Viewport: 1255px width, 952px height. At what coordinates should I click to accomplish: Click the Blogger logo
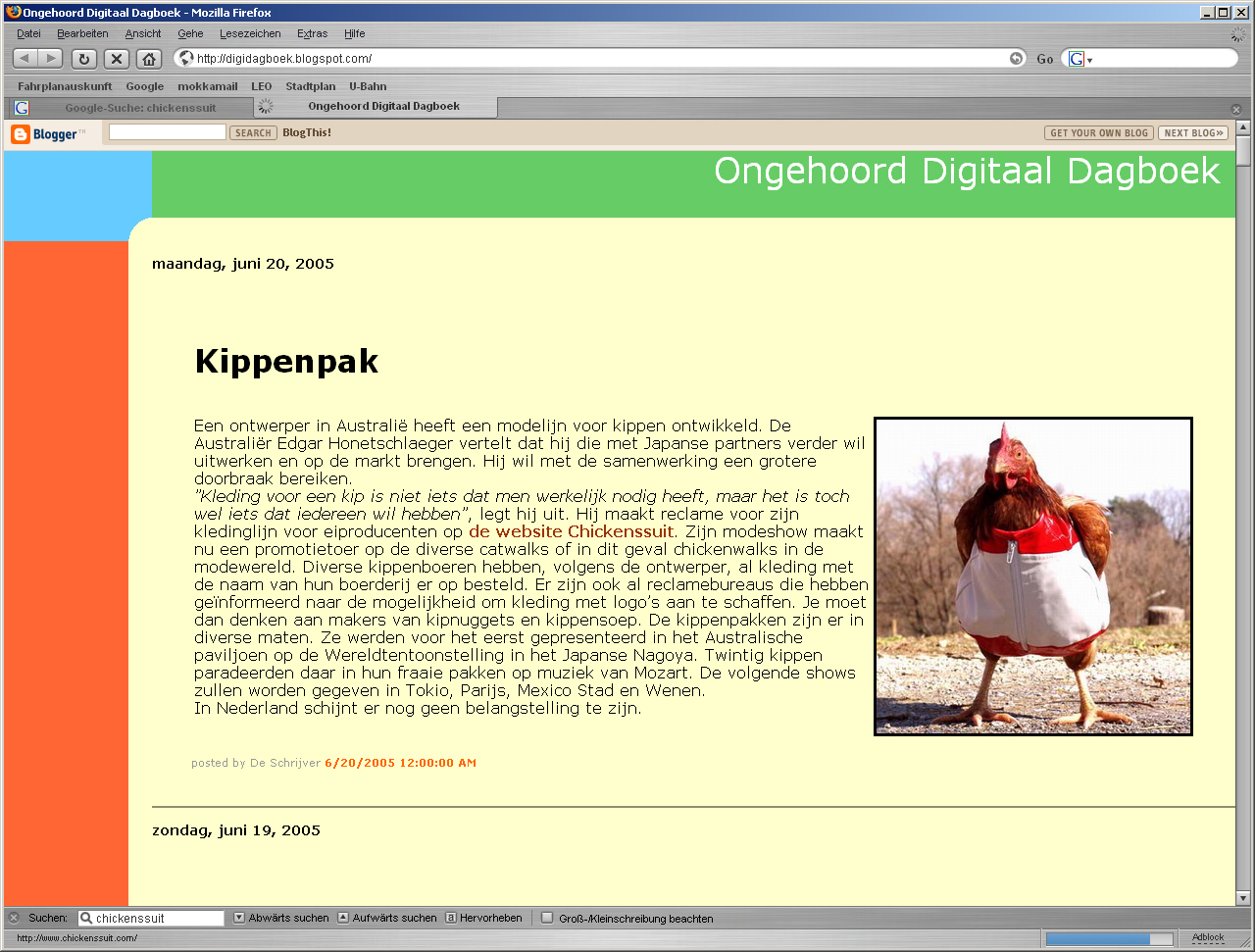tap(49, 134)
